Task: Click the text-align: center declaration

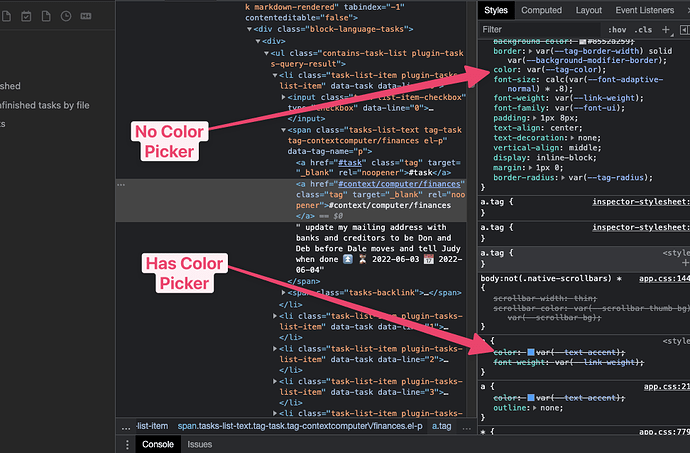Action: coord(538,128)
